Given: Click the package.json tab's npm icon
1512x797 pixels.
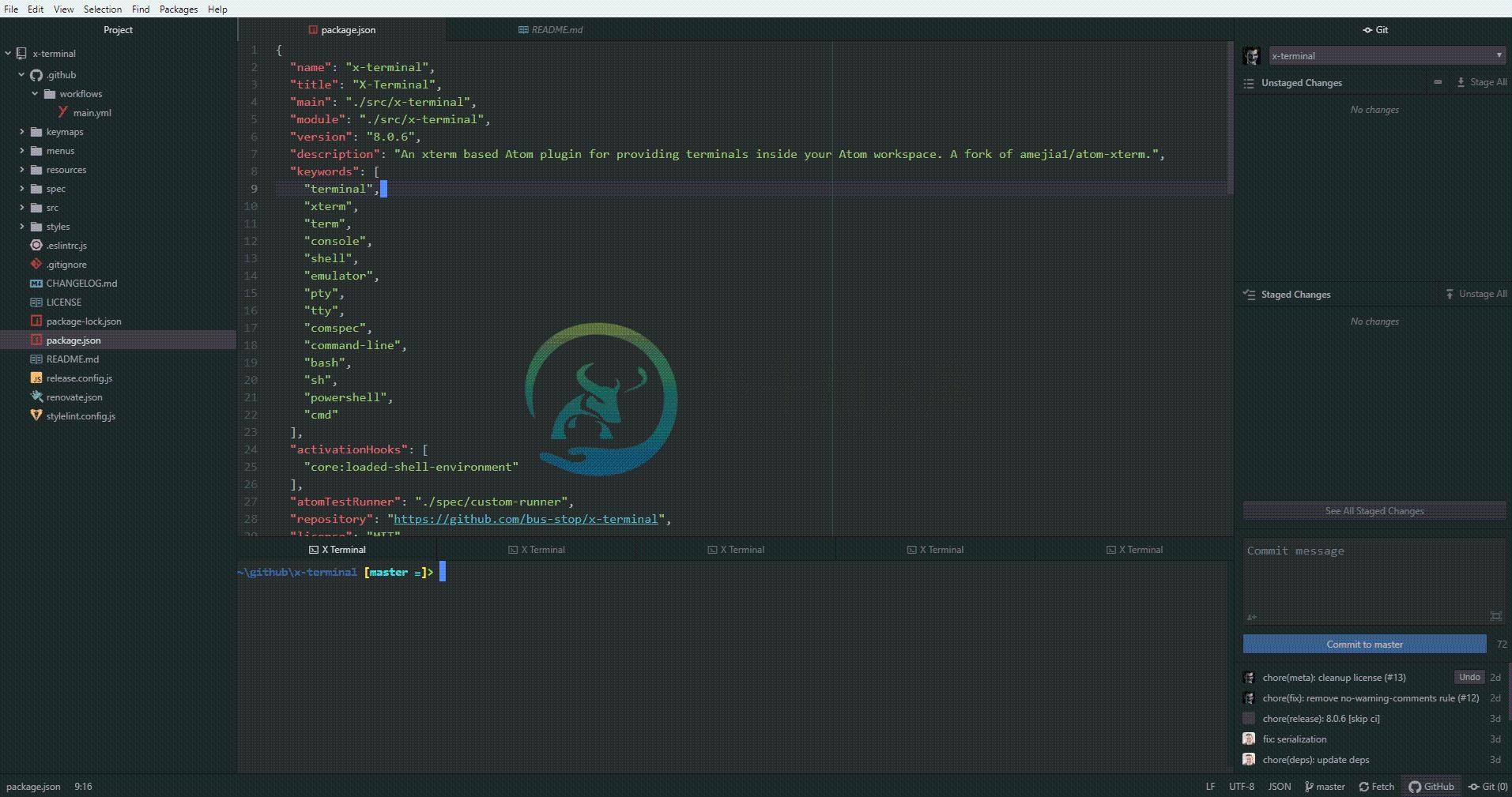Looking at the screenshot, I should 313,30.
